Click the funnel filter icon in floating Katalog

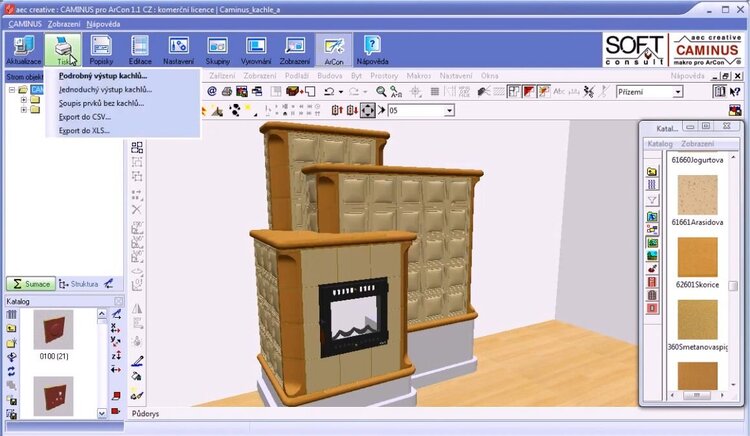click(652, 200)
